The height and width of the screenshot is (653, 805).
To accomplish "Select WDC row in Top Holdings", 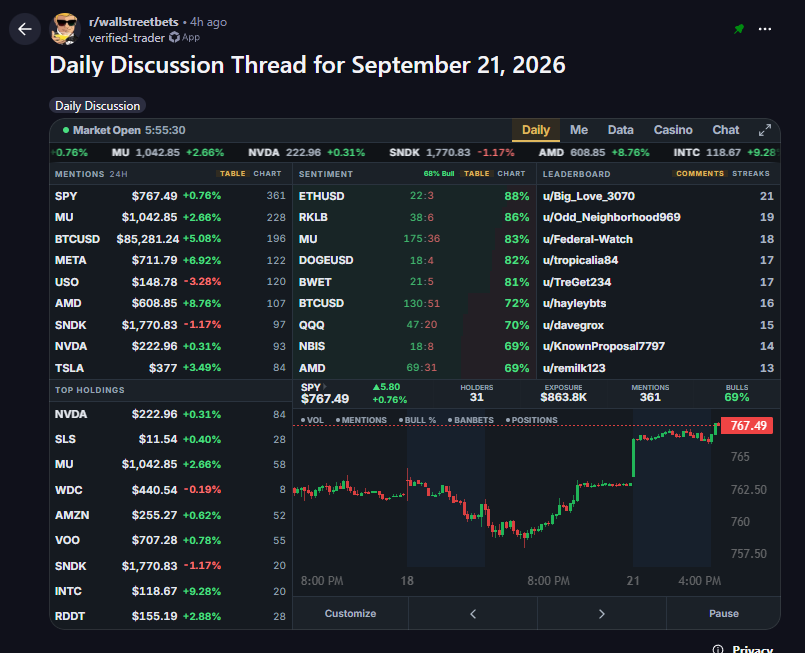I will coord(170,490).
